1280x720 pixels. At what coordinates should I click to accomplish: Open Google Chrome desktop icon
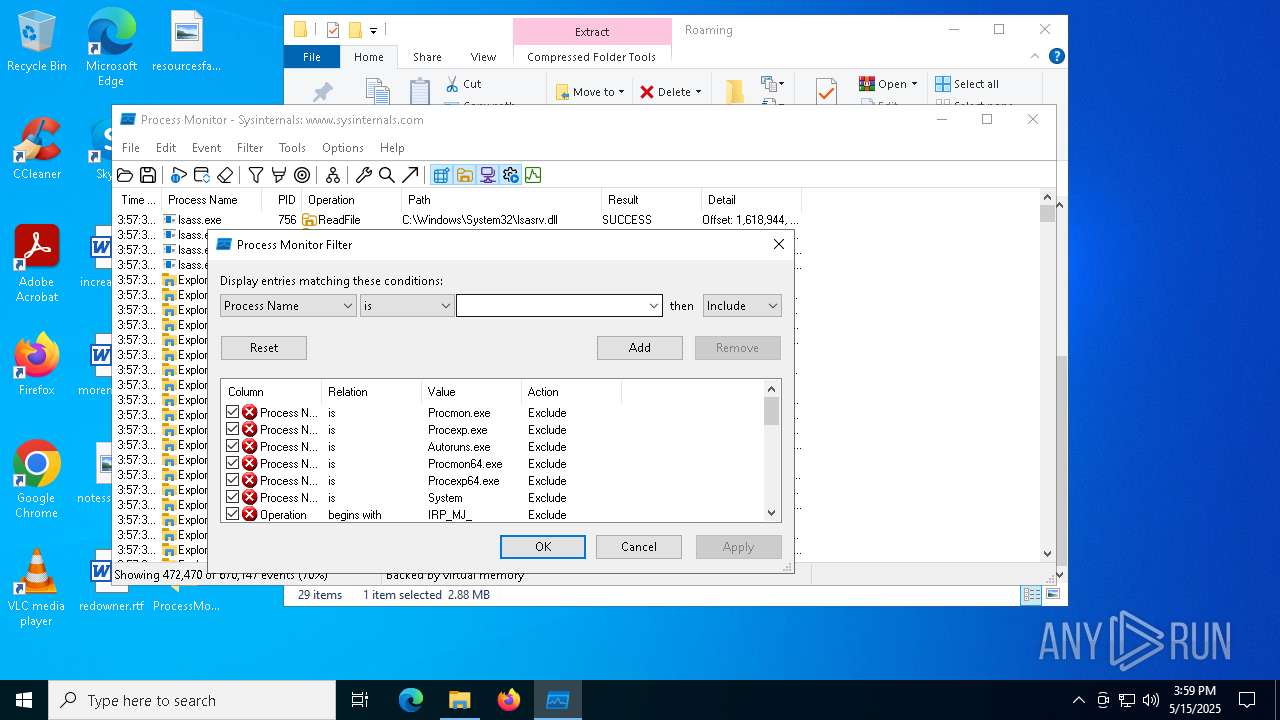tap(37, 480)
